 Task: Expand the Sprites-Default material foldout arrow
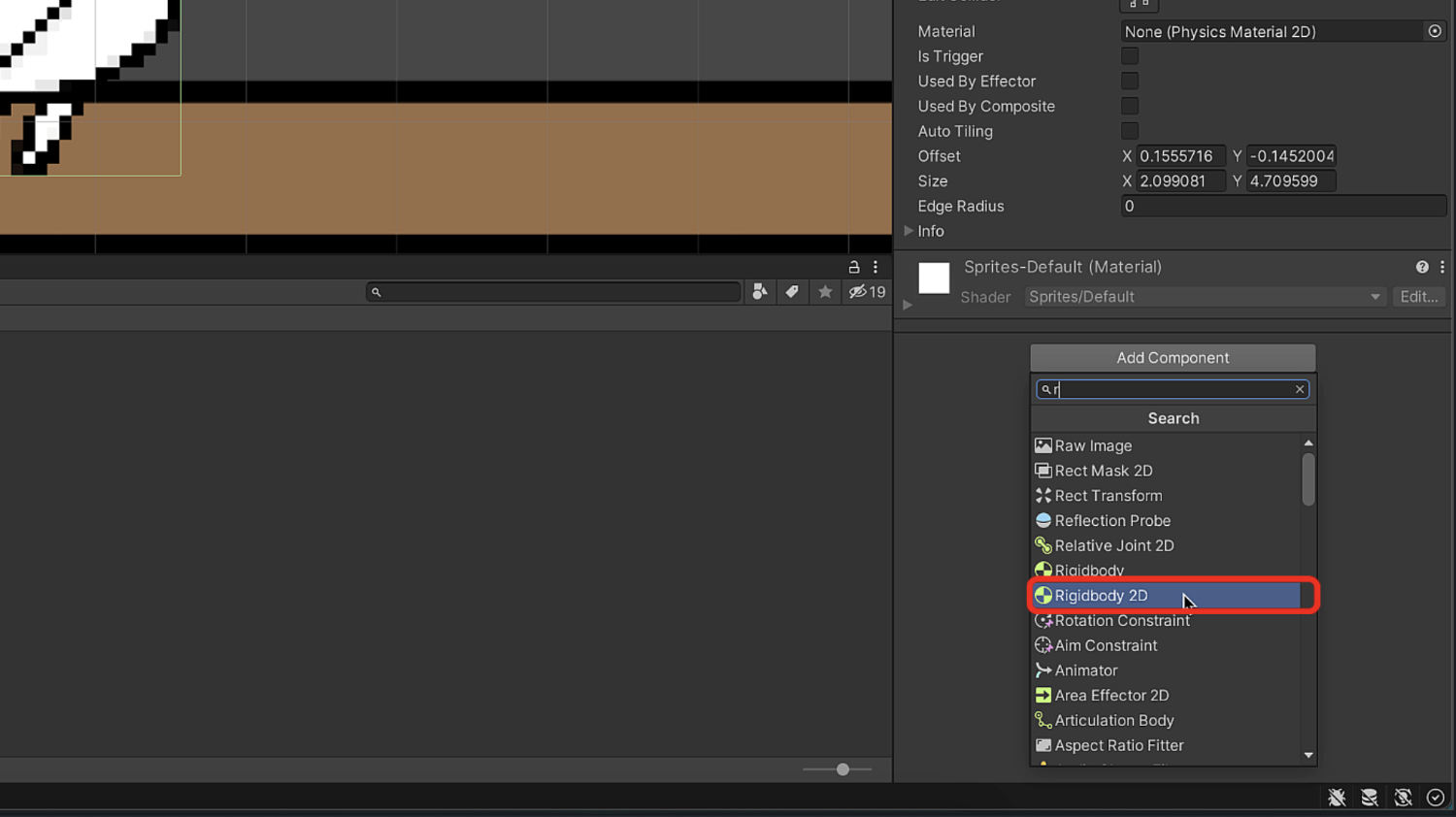[908, 305]
